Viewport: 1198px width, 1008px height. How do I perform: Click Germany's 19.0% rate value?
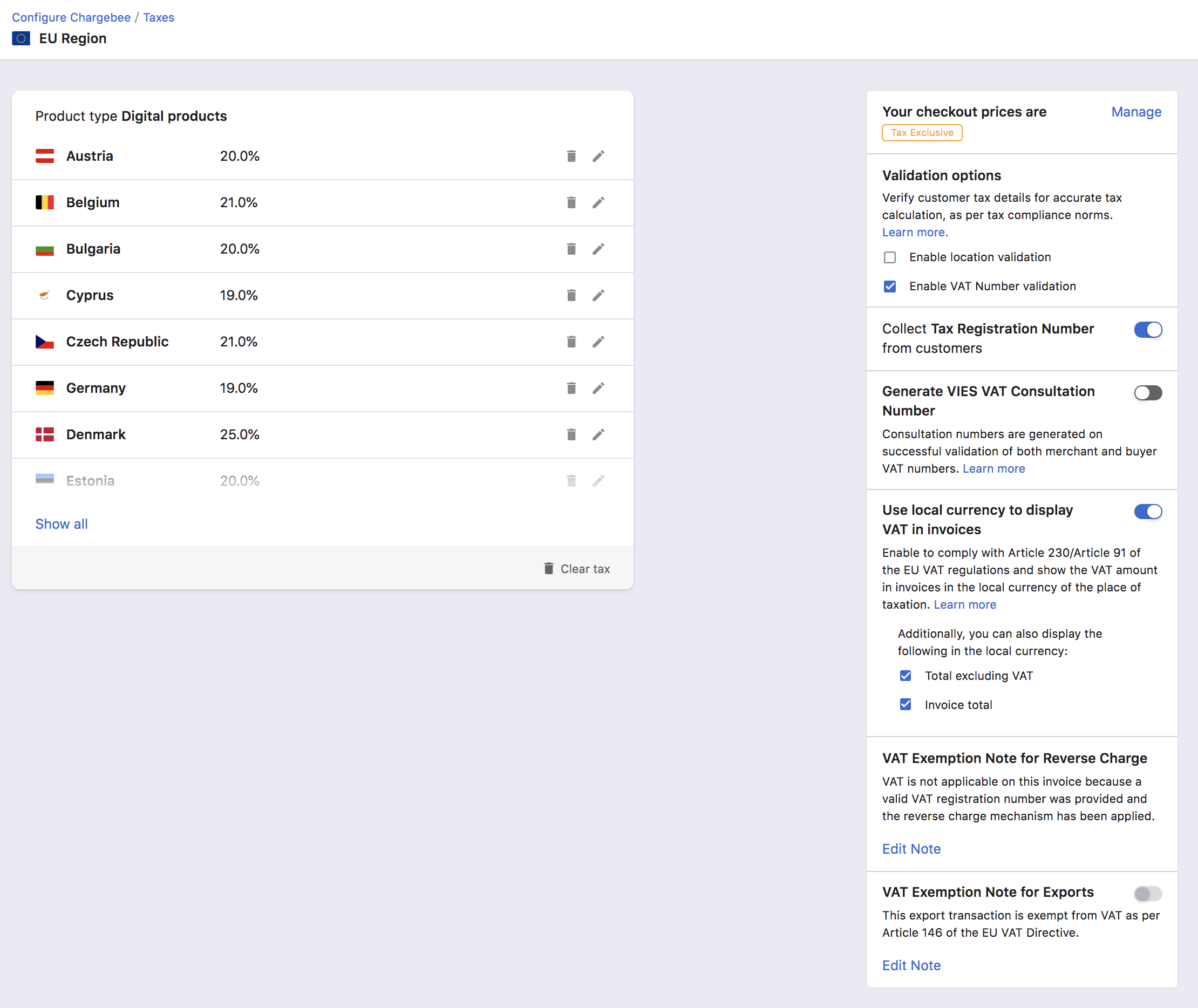point(239,388)
